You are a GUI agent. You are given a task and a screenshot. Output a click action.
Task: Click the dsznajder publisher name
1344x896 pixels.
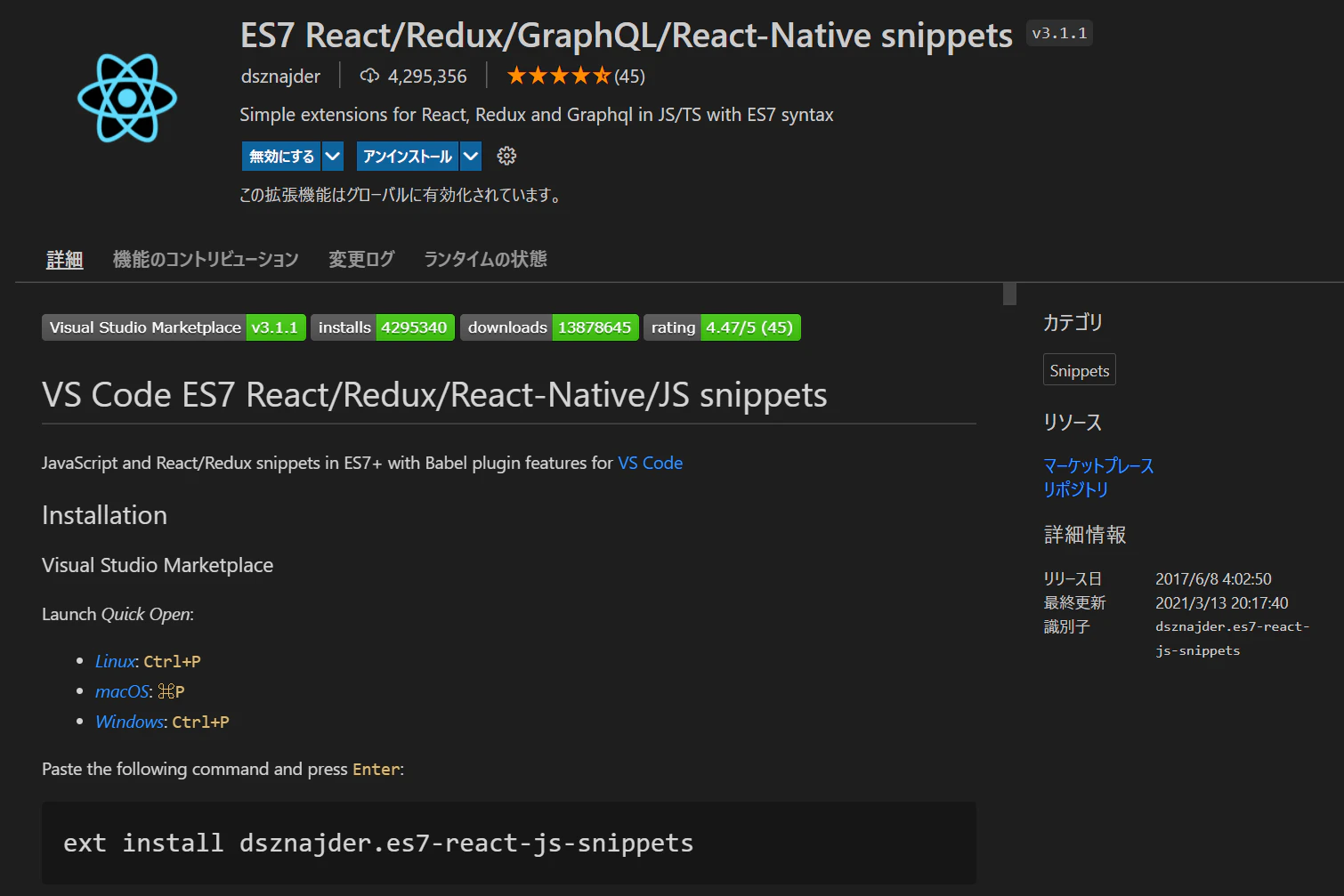[280, 76]
